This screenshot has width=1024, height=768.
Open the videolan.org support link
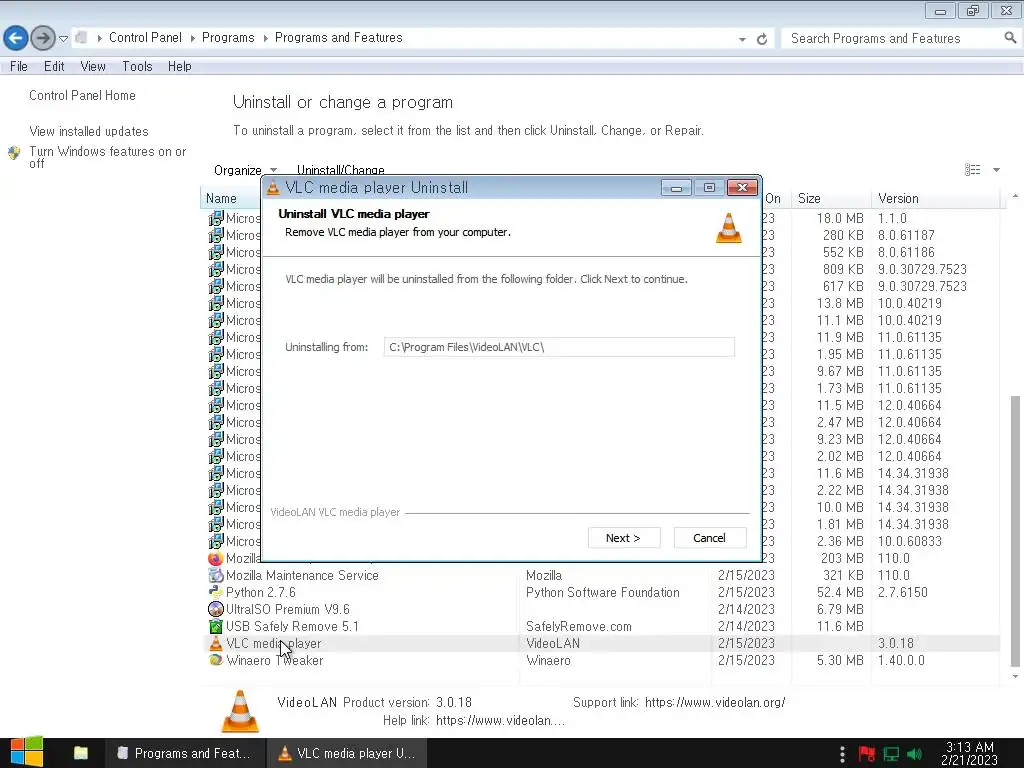[x=715, y=703]
